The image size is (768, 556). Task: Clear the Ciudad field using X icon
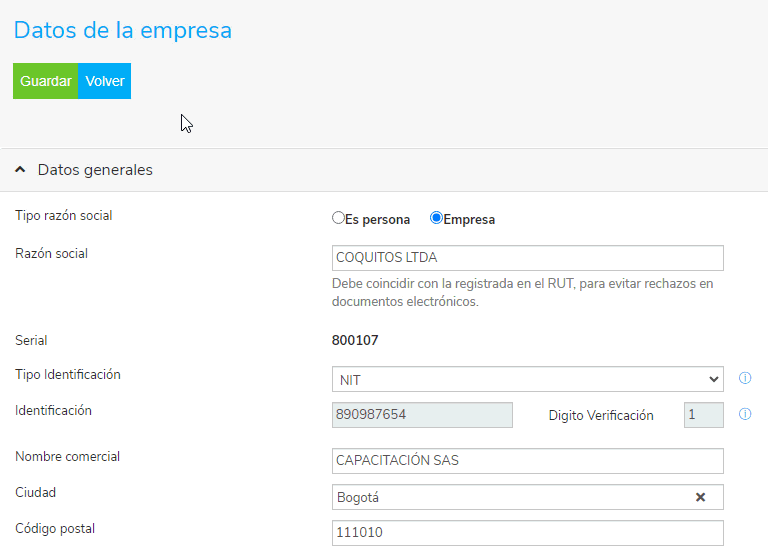pyautogui.click(x=700, y=497)
